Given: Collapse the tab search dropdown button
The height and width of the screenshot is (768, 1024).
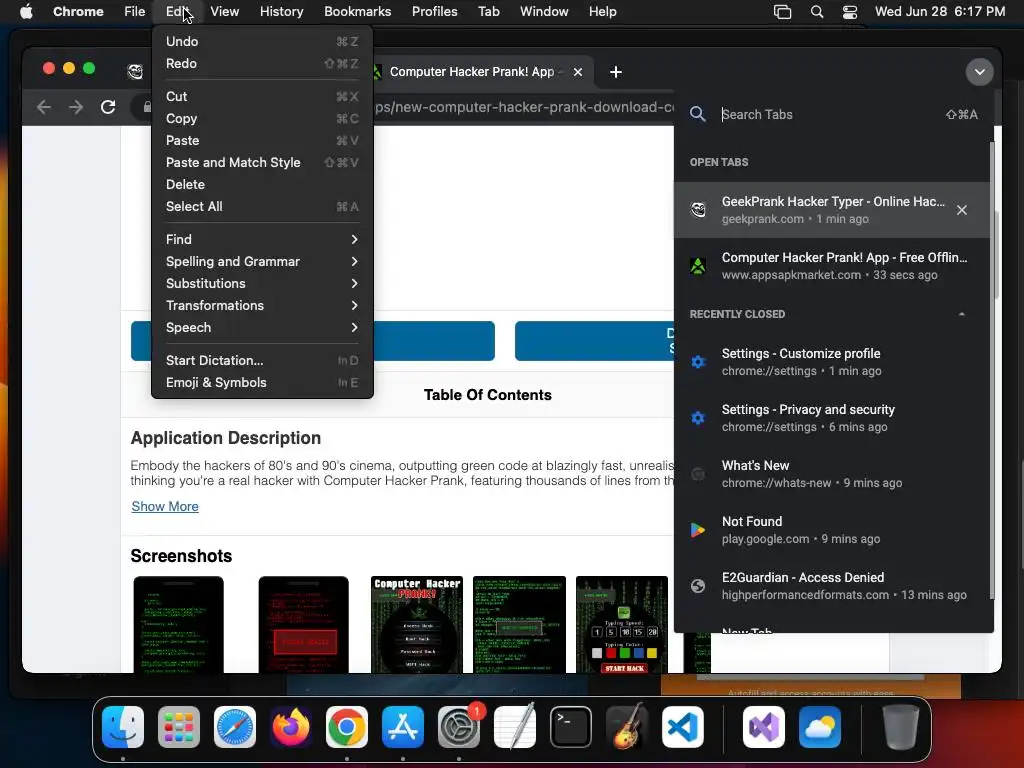Looking at the screenshot, I should [980, 72].
